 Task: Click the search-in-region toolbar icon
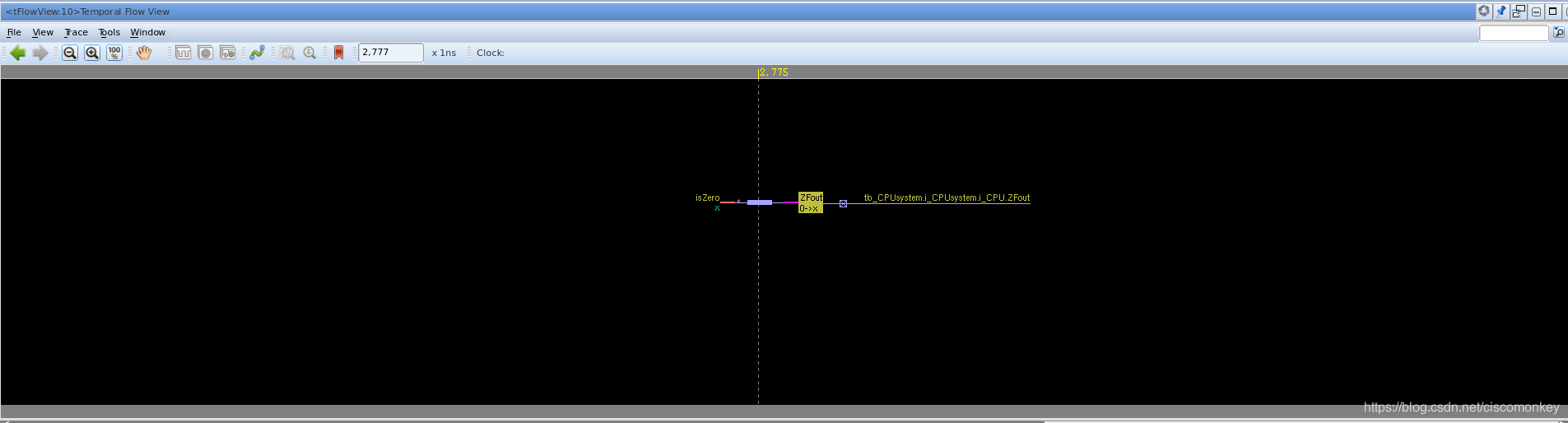[287, 53]
